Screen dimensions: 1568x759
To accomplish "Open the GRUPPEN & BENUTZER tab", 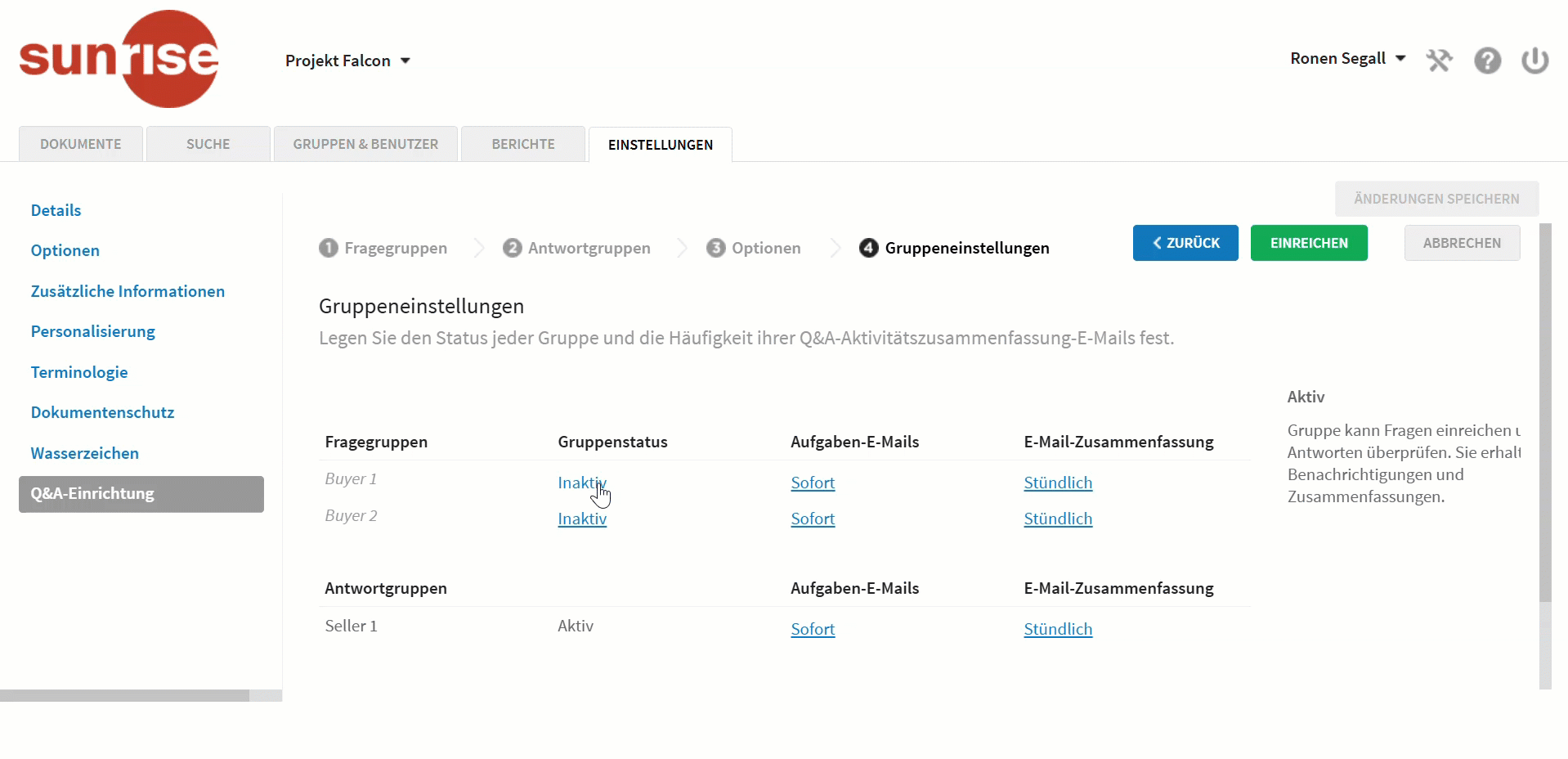I will (365, 144).
